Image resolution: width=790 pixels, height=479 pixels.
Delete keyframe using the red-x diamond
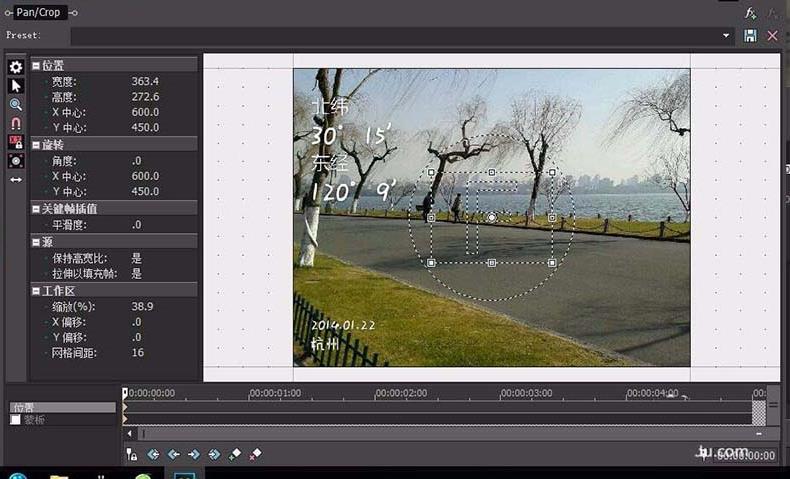[x=255, y=454]
